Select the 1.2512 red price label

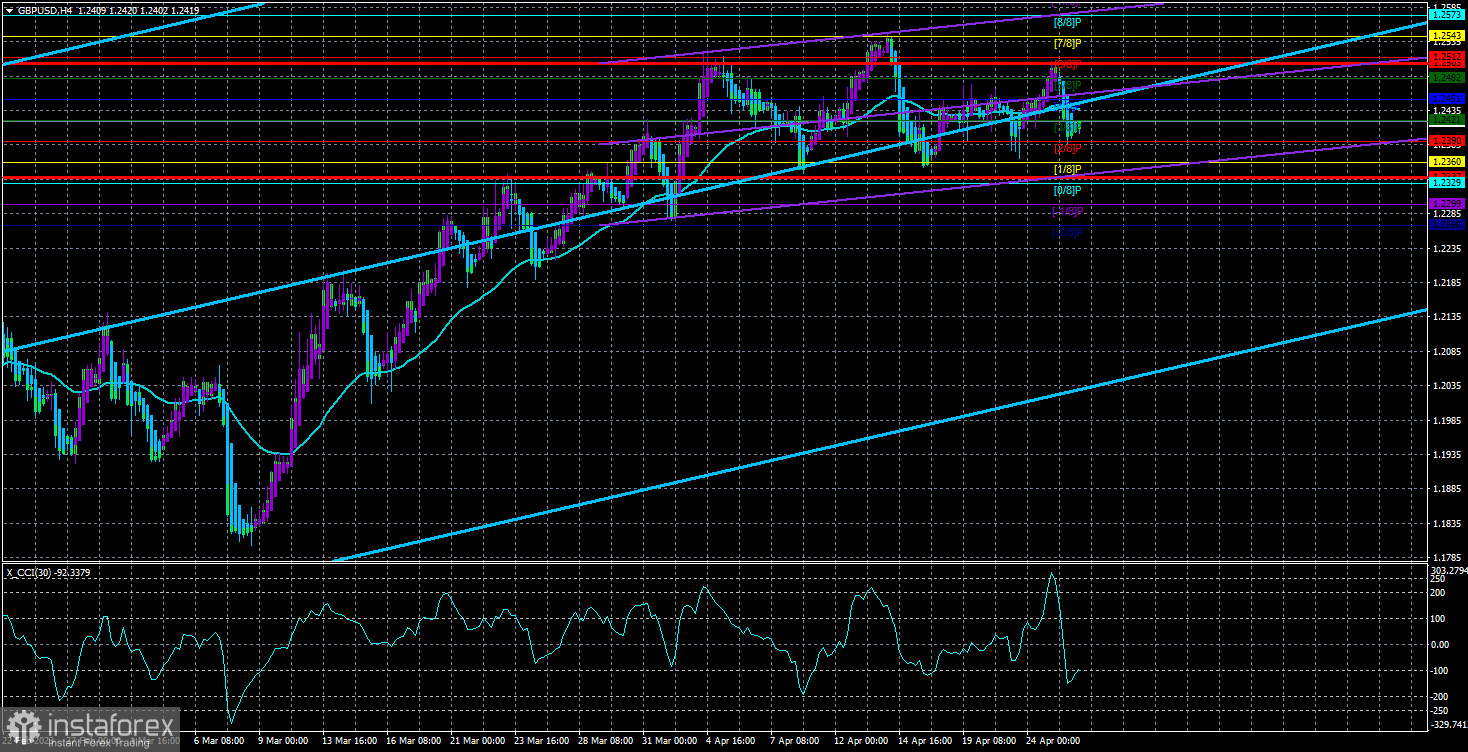click(x=1447, y=58)
